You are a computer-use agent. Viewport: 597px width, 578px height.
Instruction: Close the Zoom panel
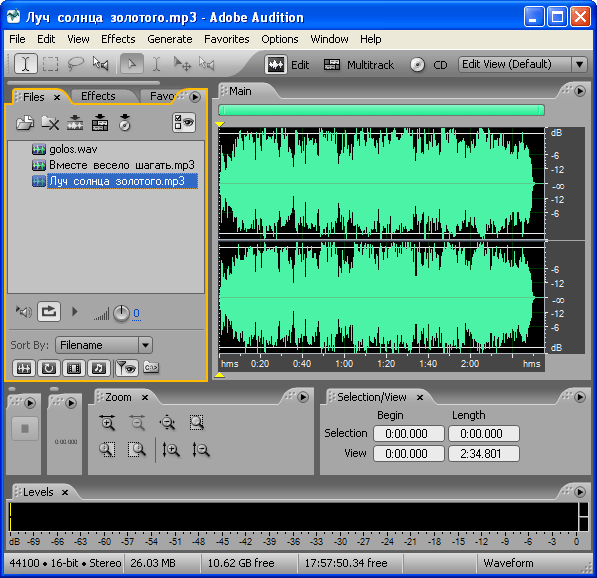click(145, 398)
